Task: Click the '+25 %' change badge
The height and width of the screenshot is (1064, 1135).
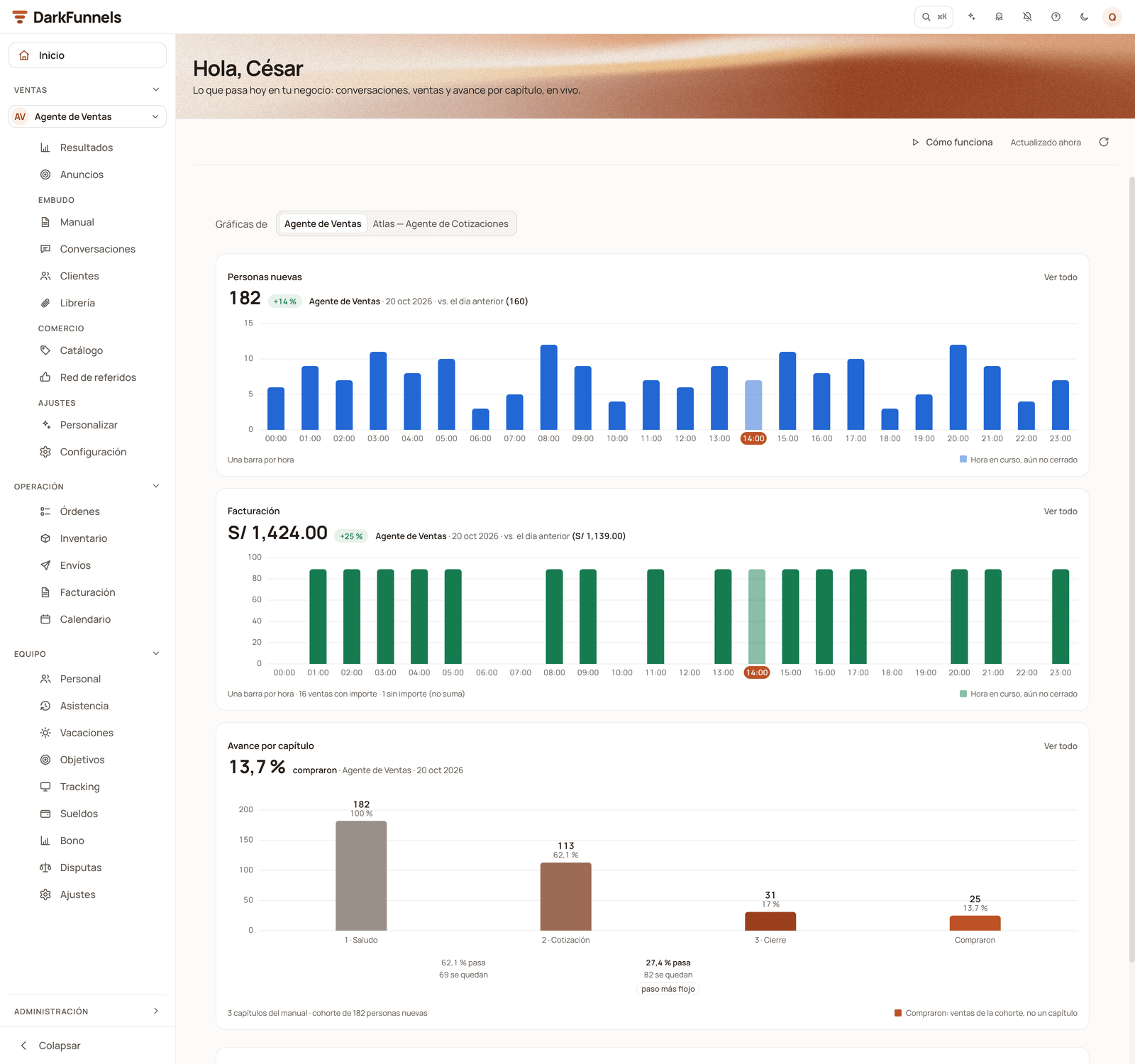Action: tap(351, 536)
